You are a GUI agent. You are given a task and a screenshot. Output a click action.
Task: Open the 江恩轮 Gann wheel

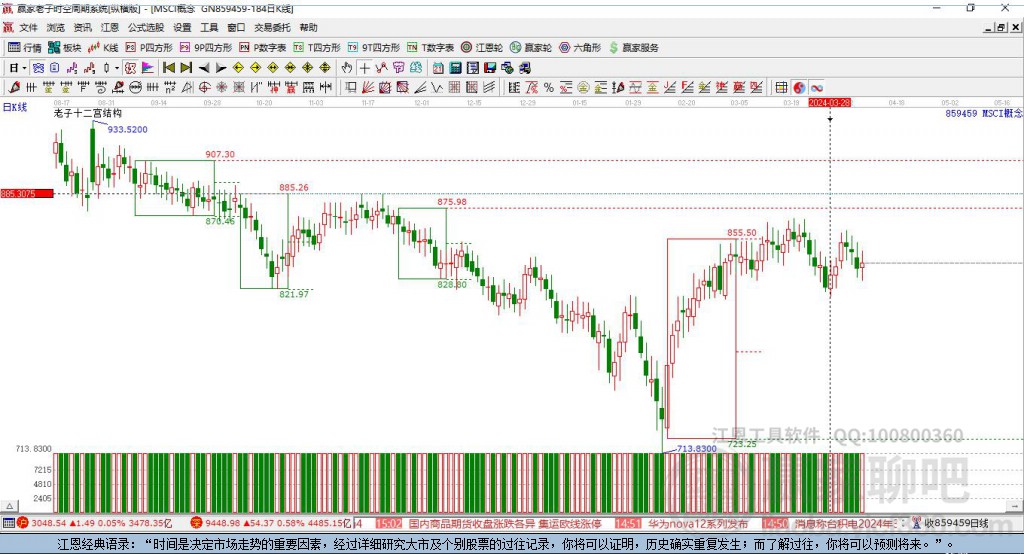pyautogui.click(x=482, y=48)
